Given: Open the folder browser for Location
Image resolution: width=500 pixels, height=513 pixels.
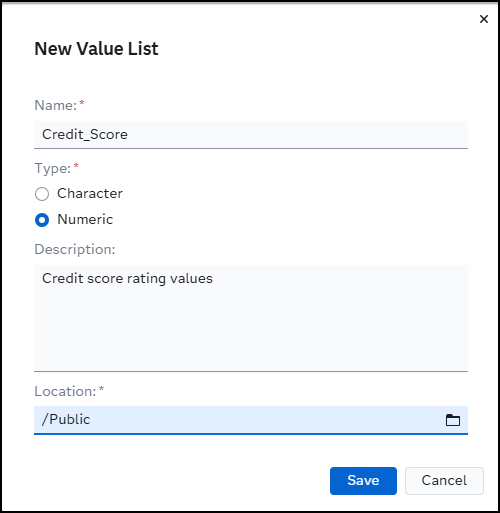Looking at the screenshot, I should click(x=453, y=420).
